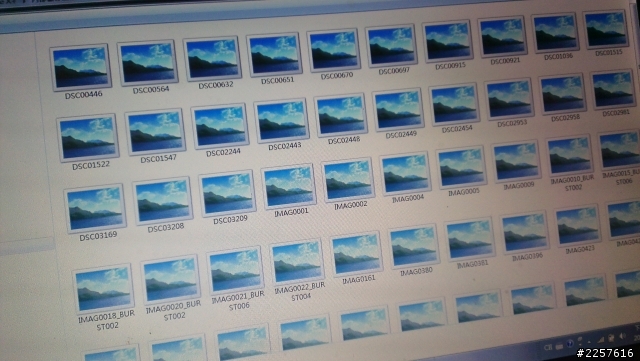Open the volume speaker tray icon
This screenshot has width=640, height=361.
622,336
